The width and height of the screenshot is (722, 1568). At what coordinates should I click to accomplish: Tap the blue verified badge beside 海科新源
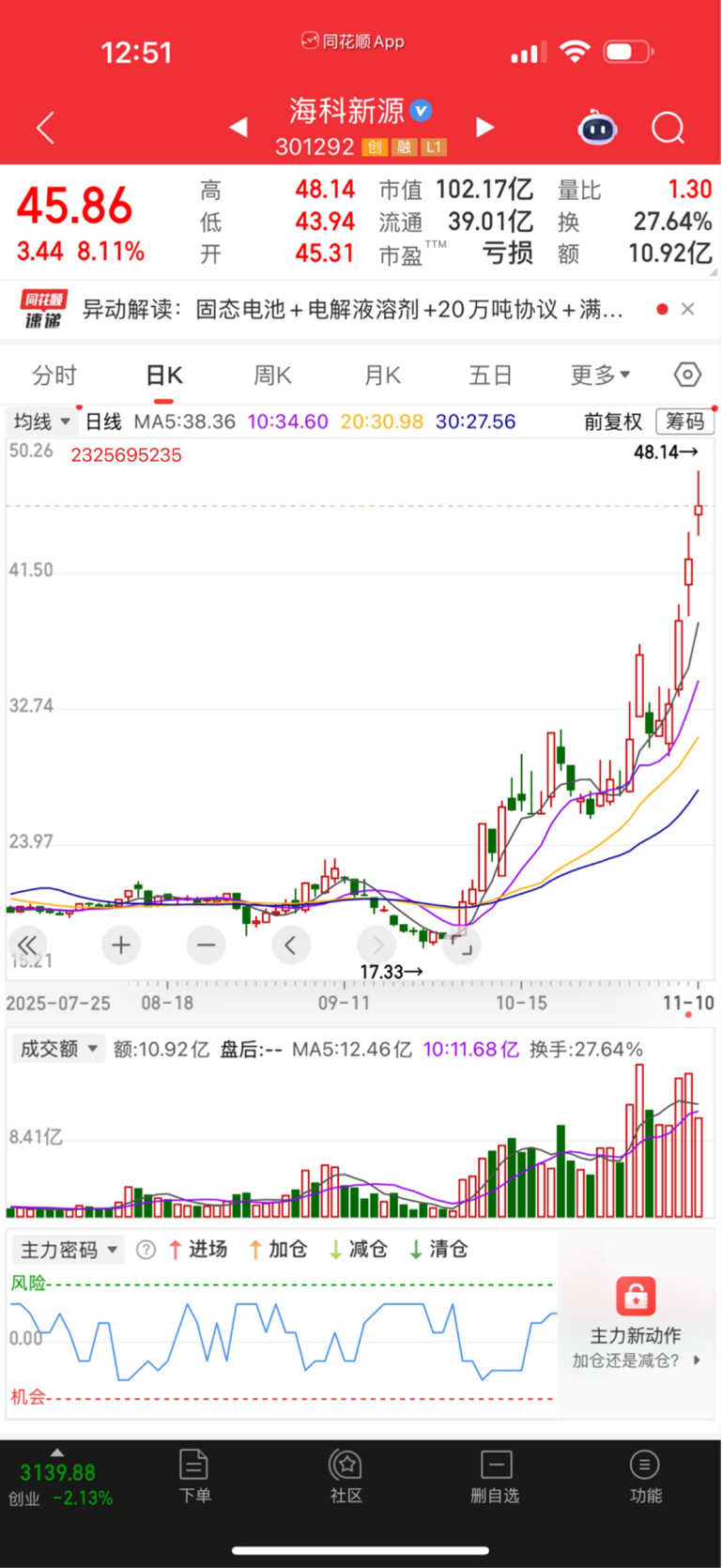(422, 111)
